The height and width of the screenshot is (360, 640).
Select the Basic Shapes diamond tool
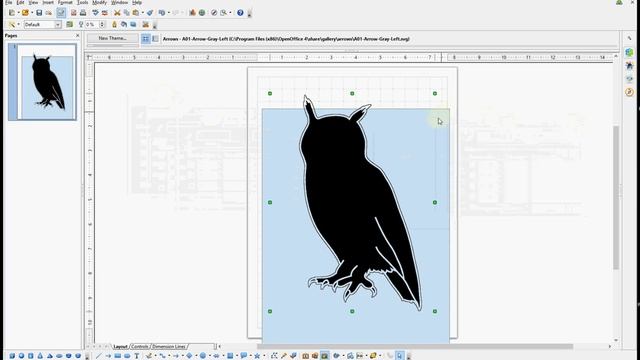coord(189,356)
